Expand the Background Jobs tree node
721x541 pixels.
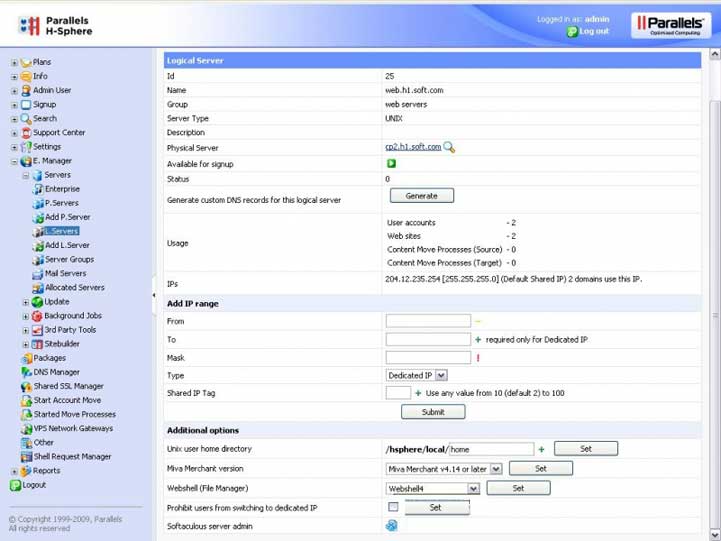pyautogui.click(x=26, y=316)
